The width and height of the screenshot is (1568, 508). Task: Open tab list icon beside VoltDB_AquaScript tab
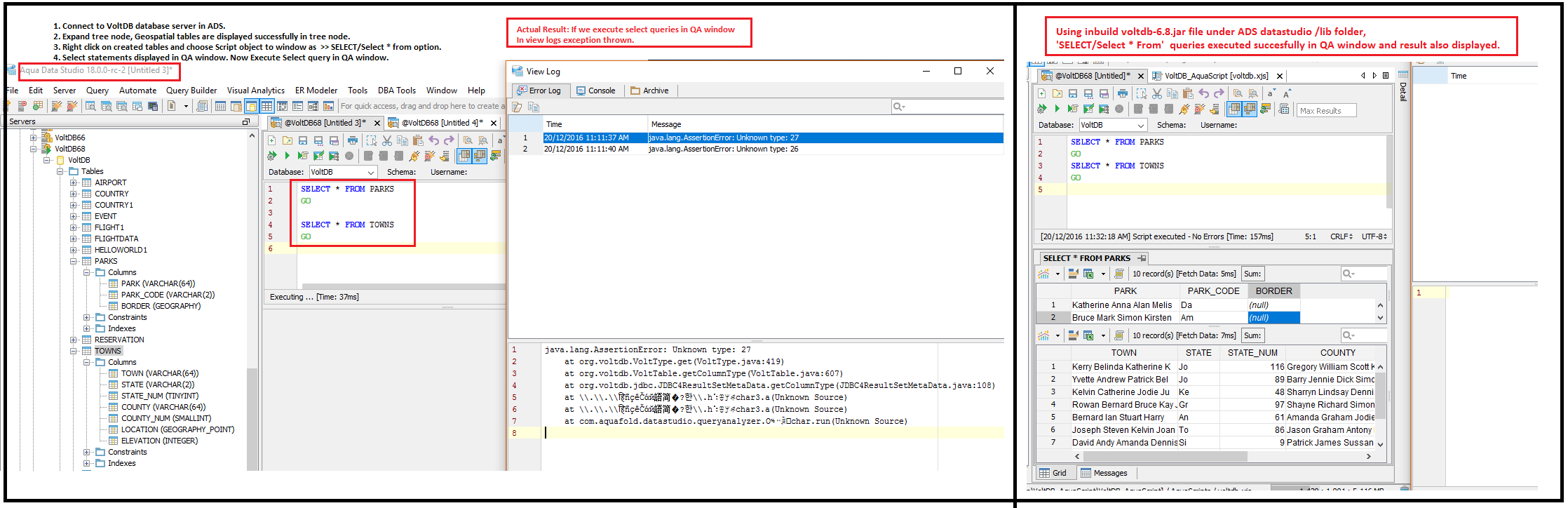(1386, 76)
